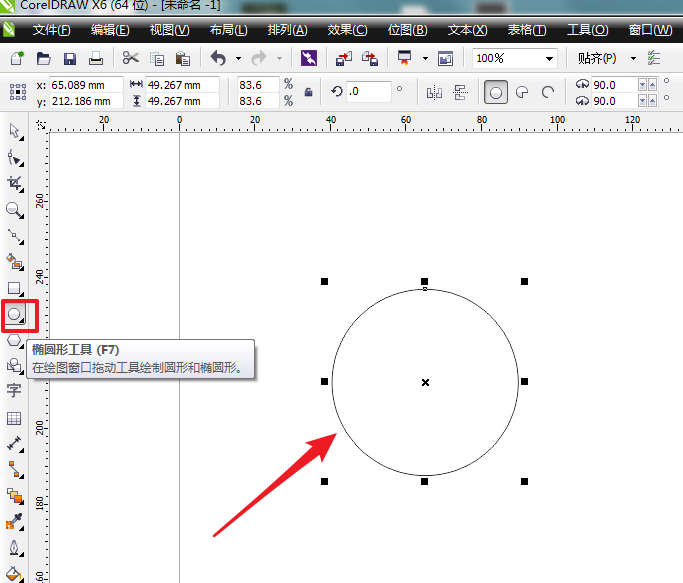Click the undo arrow button

point(219,58)
